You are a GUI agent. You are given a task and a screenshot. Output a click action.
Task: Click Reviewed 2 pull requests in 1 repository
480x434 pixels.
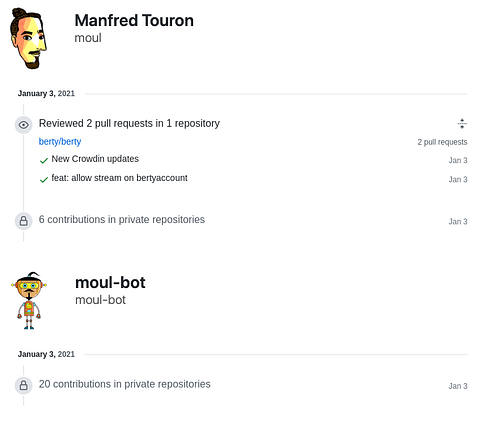click(x=129, y=123)
